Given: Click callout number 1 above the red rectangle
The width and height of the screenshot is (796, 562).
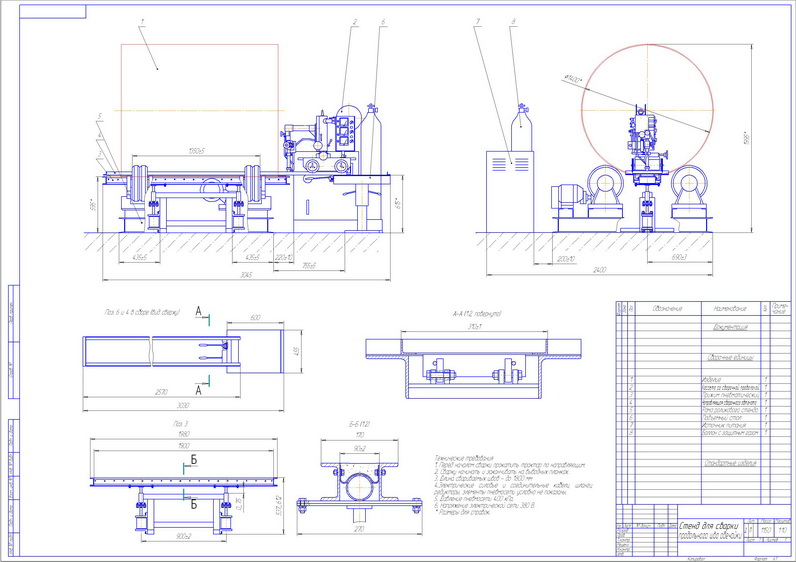Looking at the screenshot, I should click(143, 21).
